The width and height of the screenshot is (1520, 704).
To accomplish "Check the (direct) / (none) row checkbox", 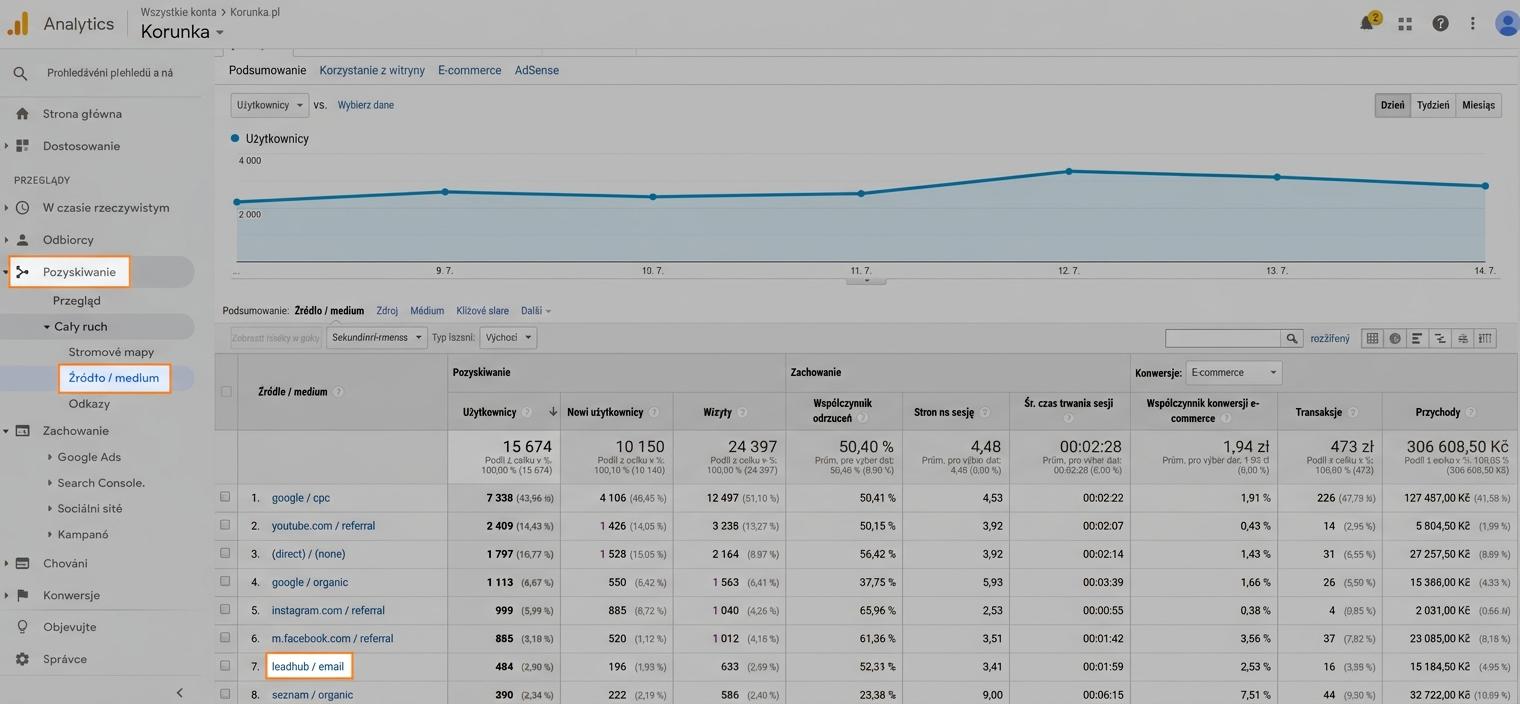I will 225,553.
